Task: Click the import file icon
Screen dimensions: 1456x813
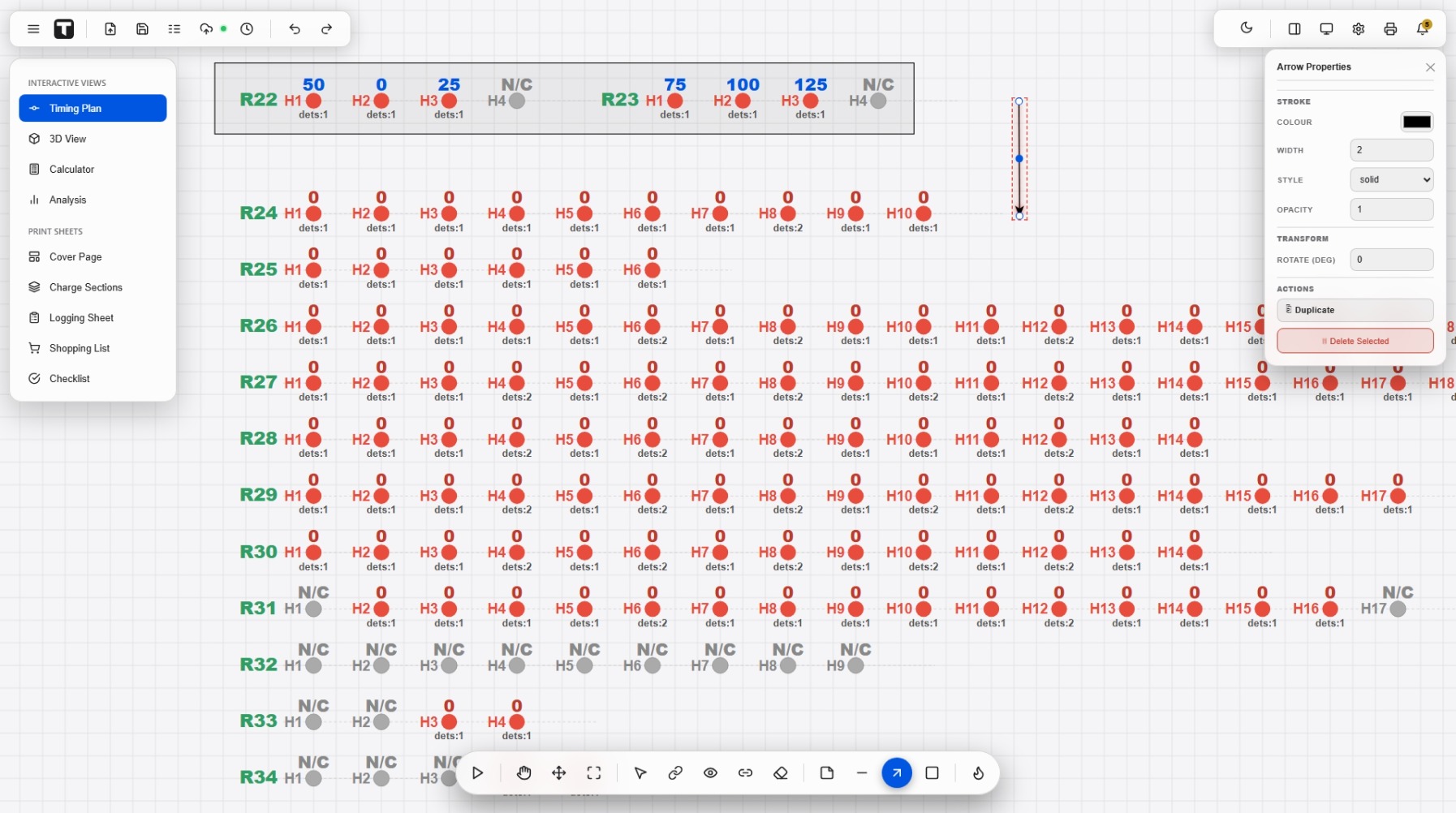Action: pyautogui.click(x=110, y=29)
